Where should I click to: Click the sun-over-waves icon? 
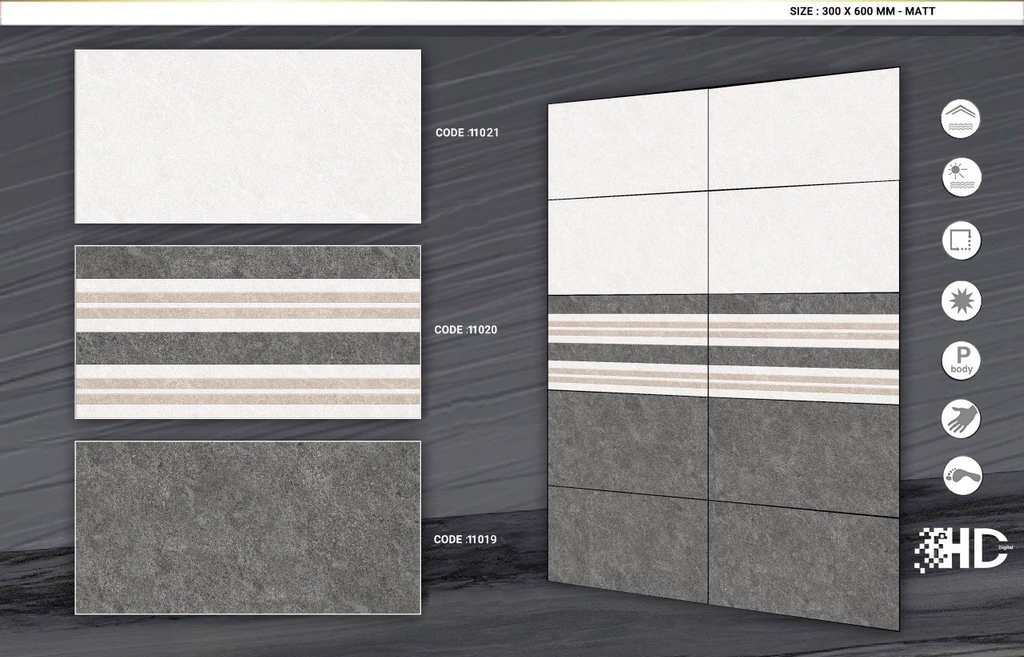(961, 177)
